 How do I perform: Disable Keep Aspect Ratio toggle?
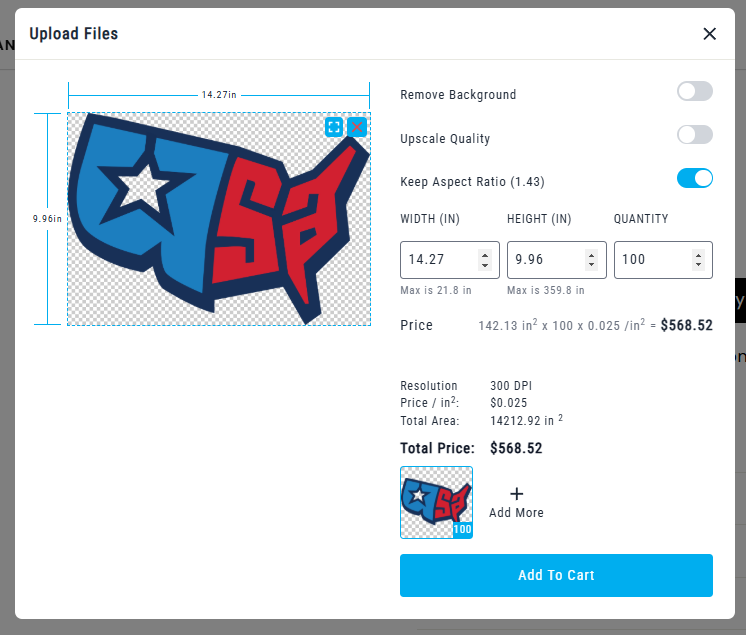point(695,178)
